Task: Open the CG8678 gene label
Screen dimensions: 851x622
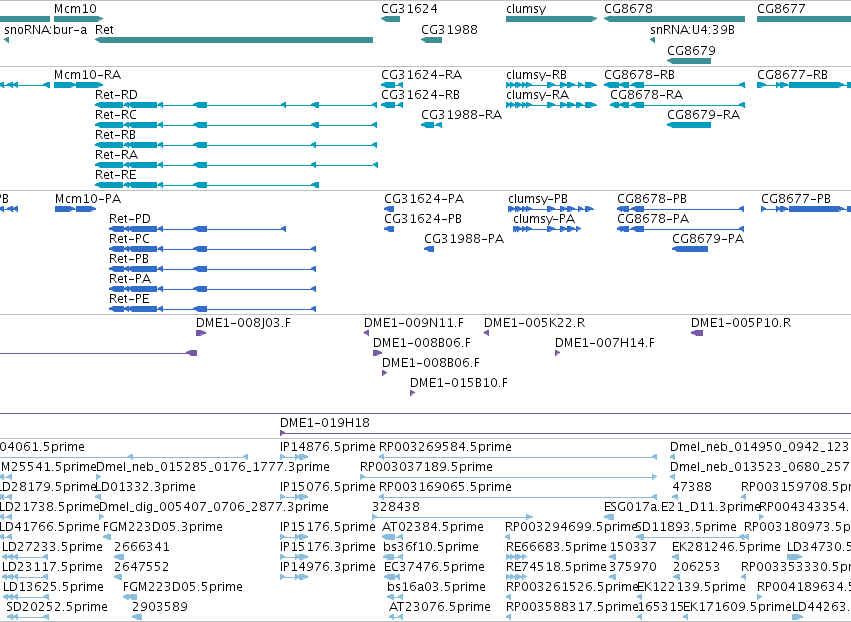Action: pos(628,9)
